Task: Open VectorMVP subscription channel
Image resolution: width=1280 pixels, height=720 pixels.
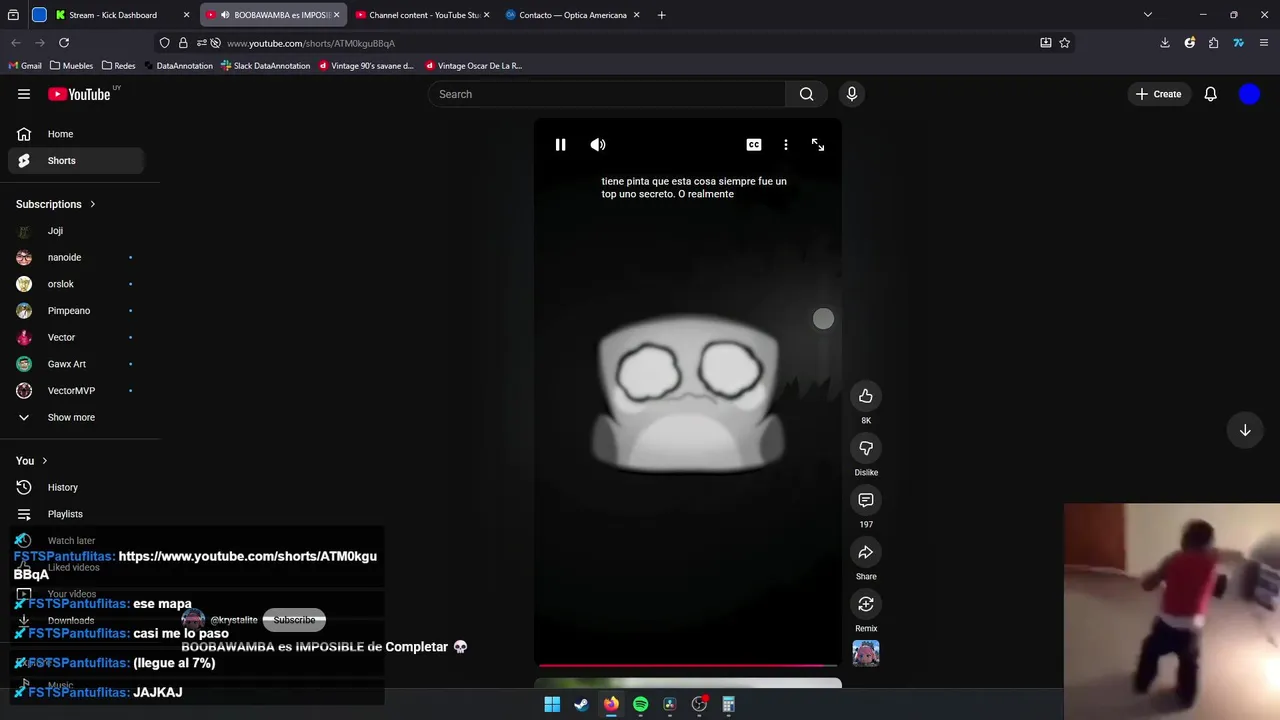Action: point(76,391)
